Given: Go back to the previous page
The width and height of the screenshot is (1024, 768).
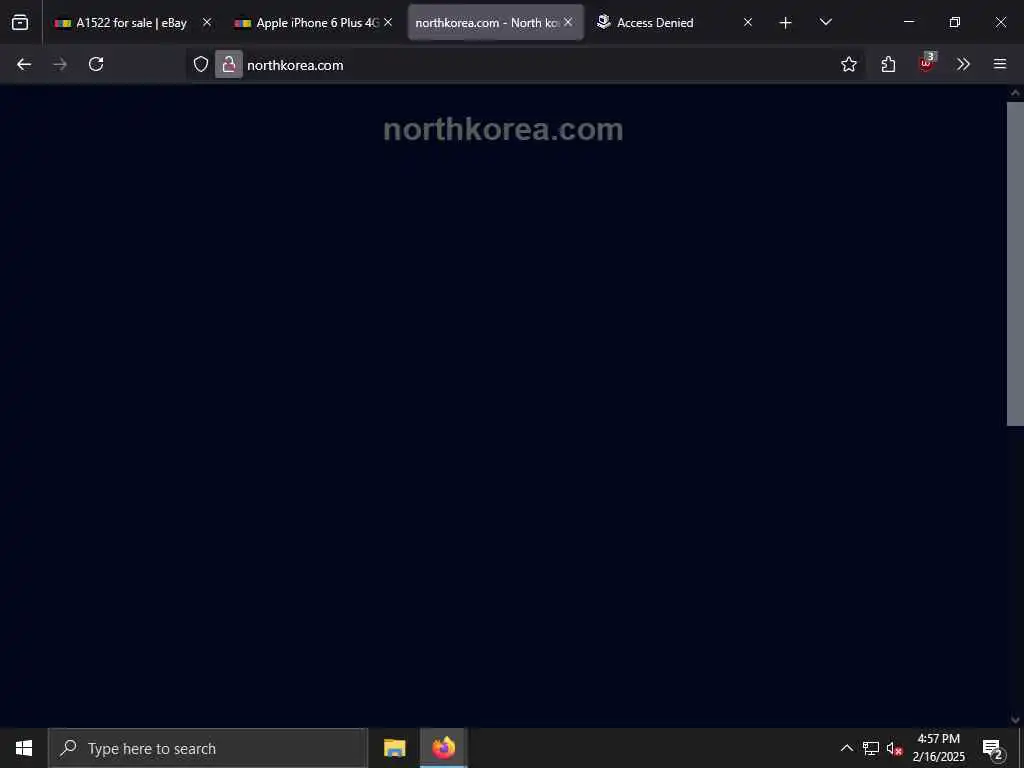Looking at the screenshot, I should click(x=24, y=64).
